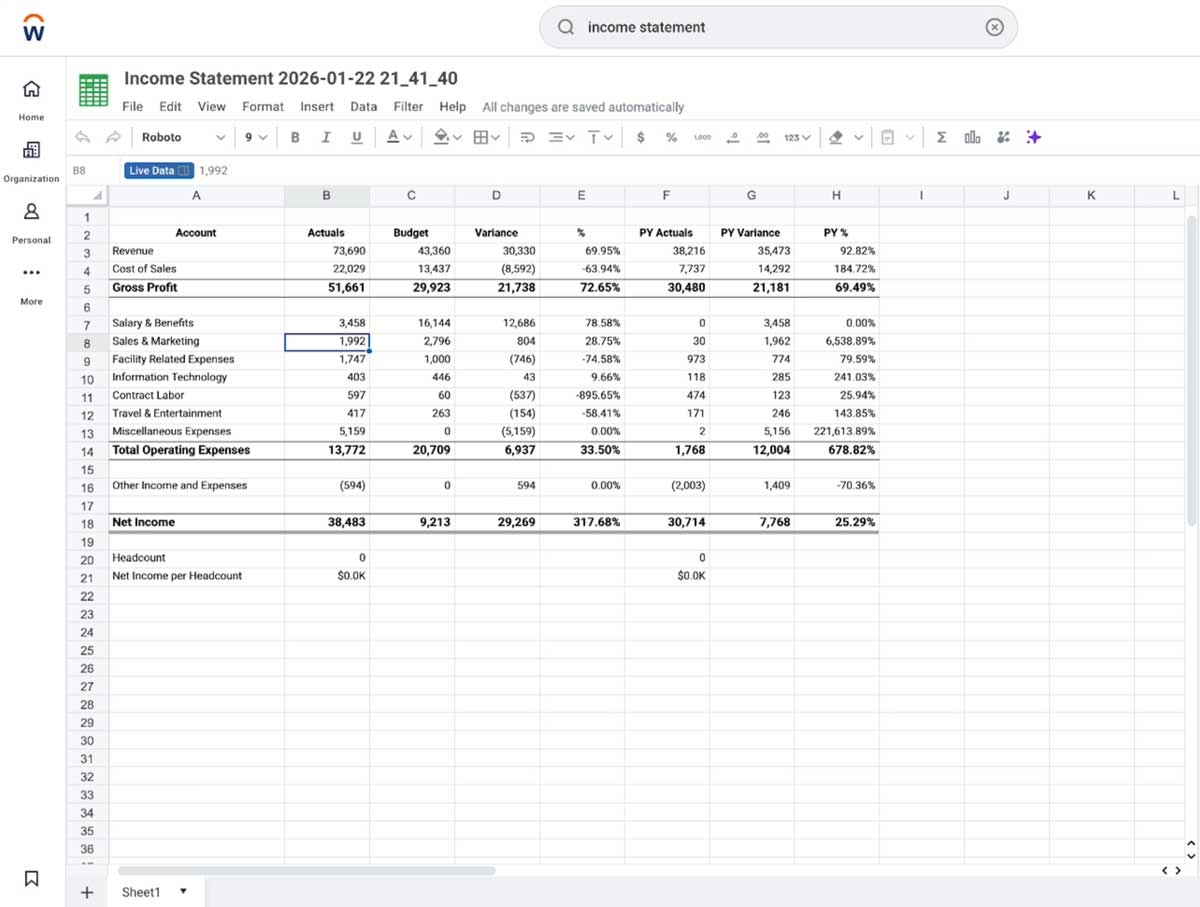
Task: Select the italic formatting icon
Action: coord(326,137)
